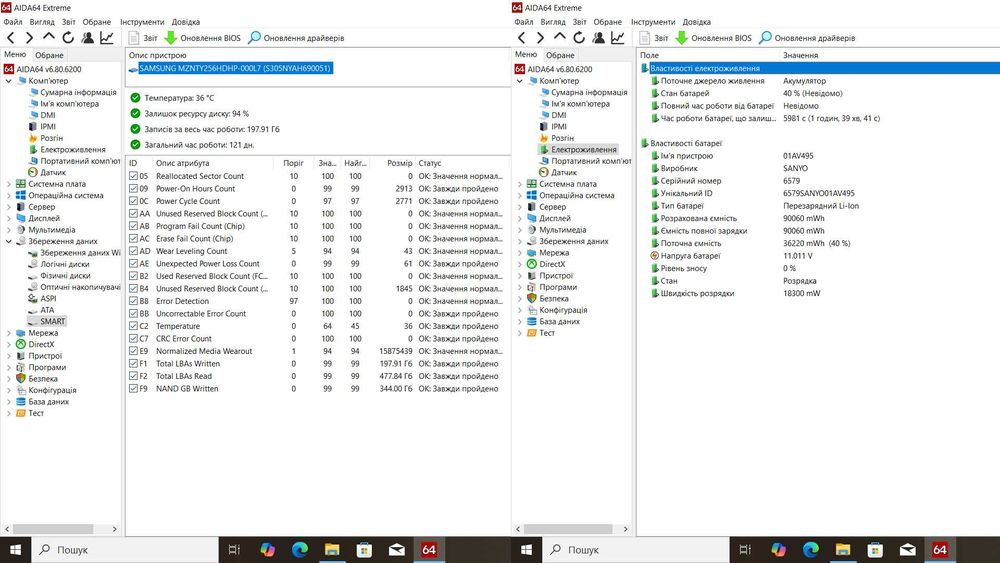The image size is (1000, 563).
Task: Go up one level in left AIDA64 window
Action: 48,38
